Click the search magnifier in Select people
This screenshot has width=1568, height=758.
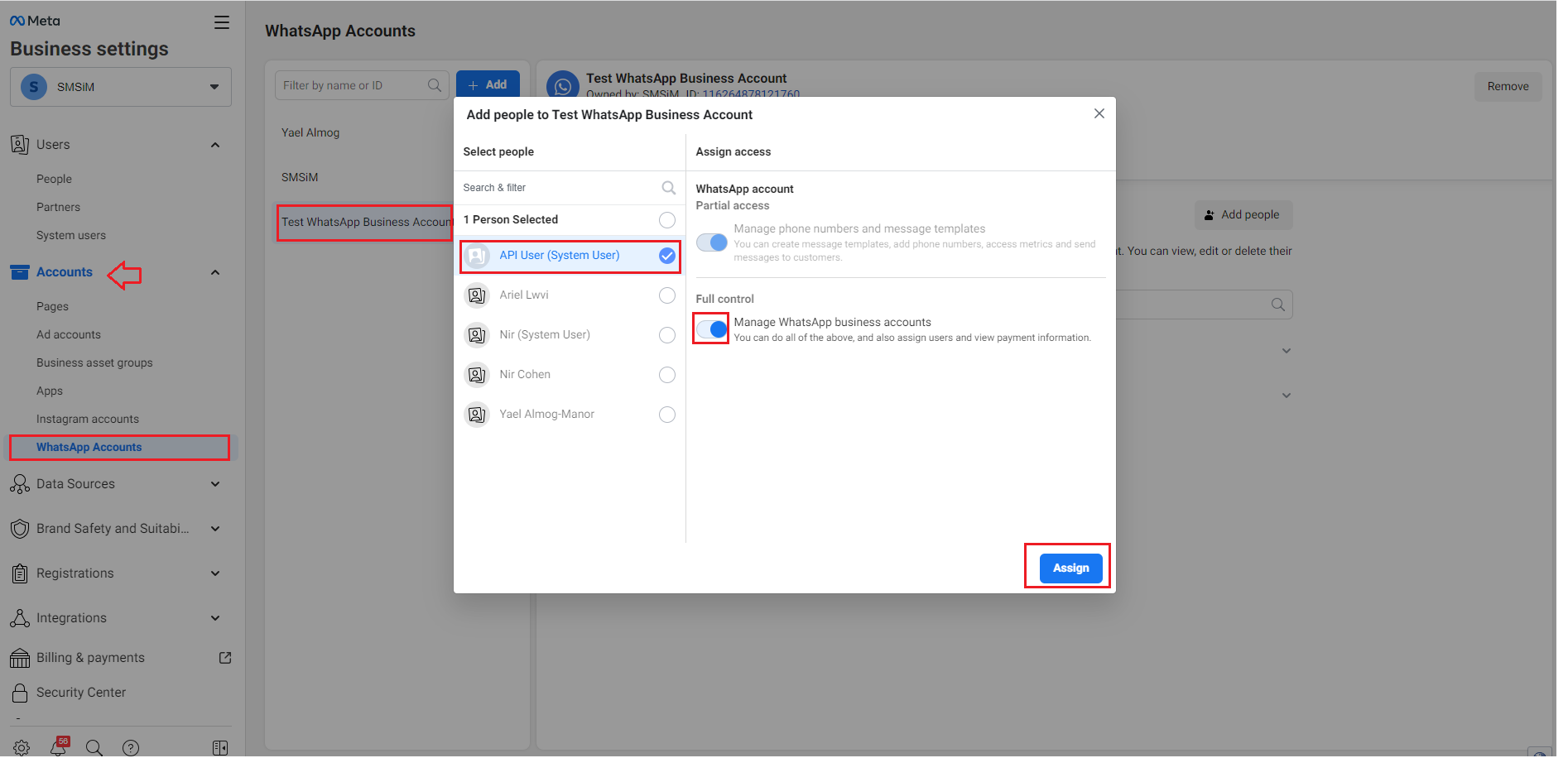pos(668,188)
